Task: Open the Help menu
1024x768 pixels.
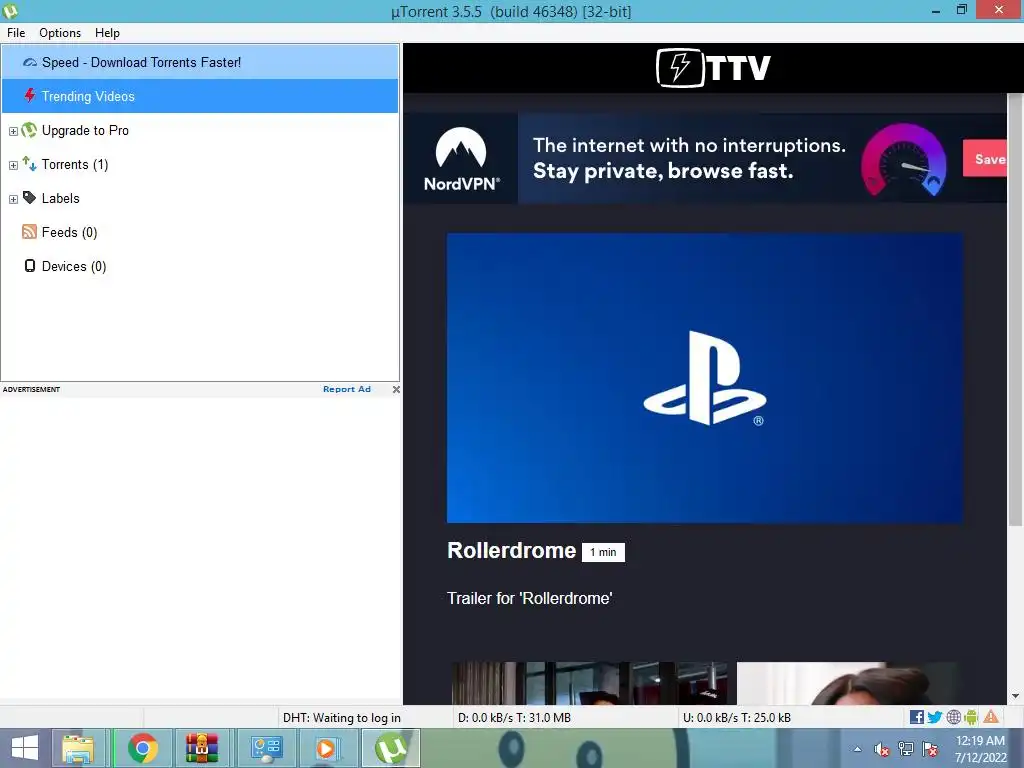Action: (107, 33)
